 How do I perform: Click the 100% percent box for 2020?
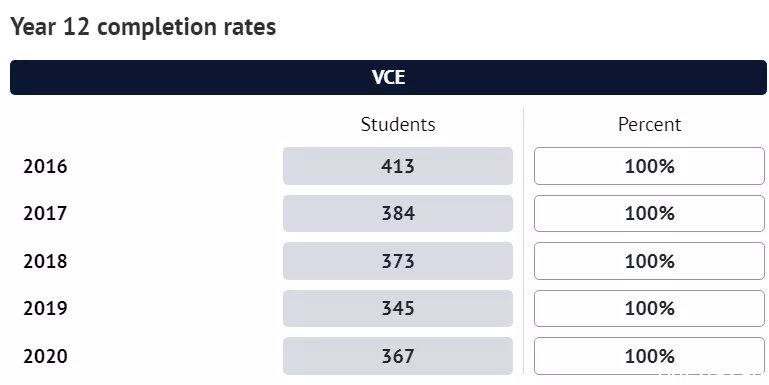click(x=649, y=356)
